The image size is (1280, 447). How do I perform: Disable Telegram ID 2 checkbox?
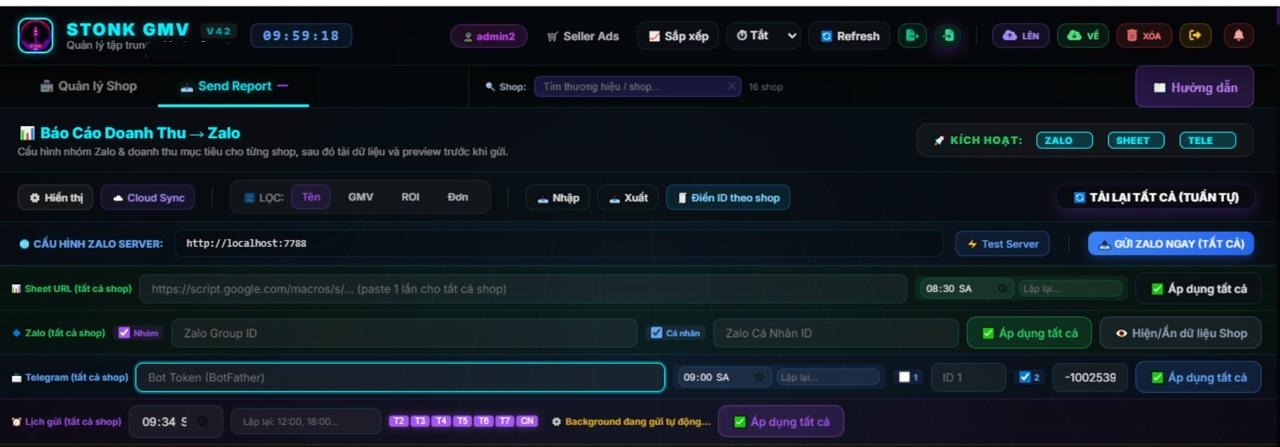(x=1024, y=377)
